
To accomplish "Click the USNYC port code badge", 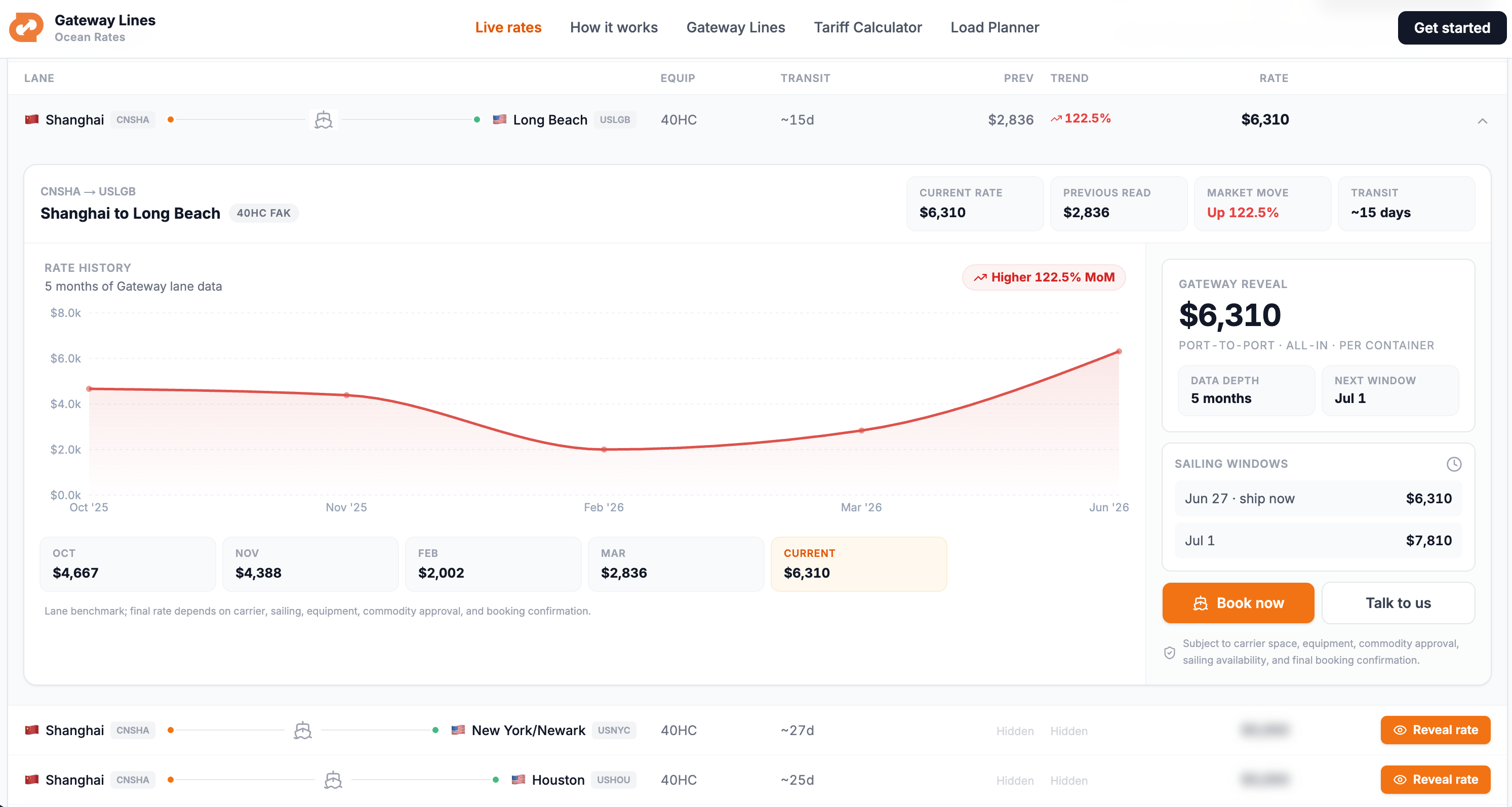I will click(614, 730).
